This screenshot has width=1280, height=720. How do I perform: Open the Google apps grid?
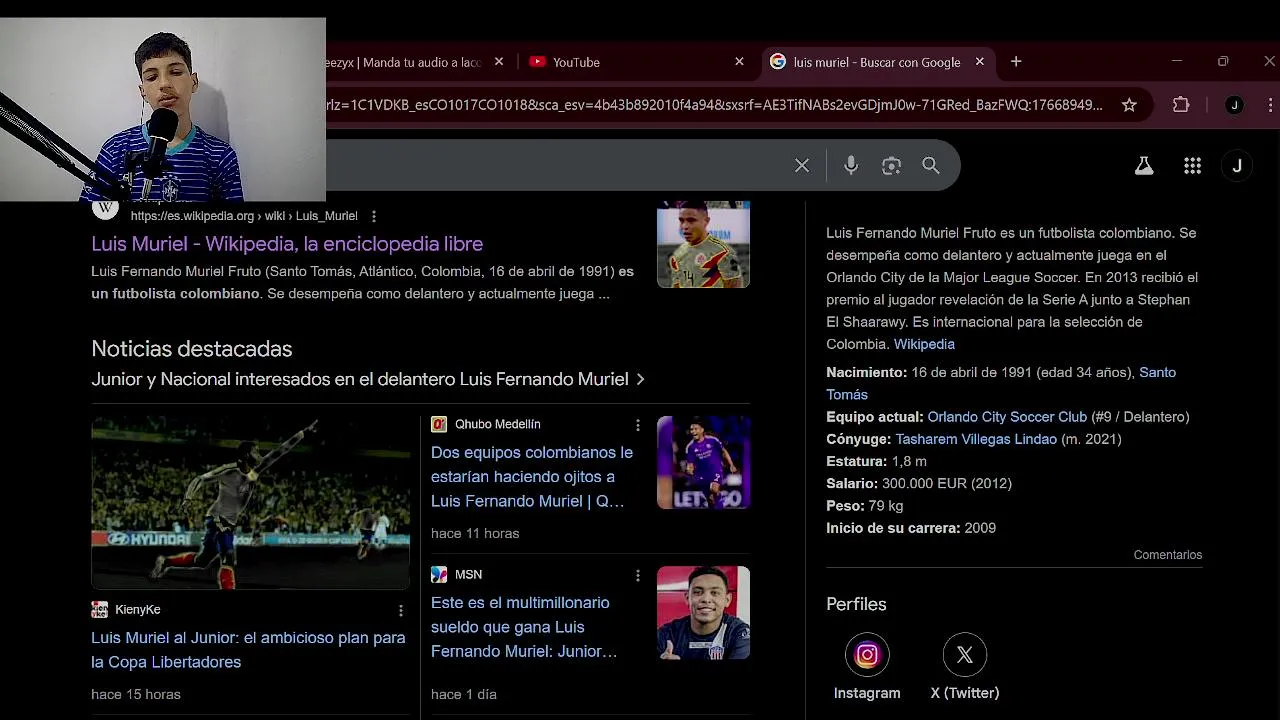(x=1192, y=166)
